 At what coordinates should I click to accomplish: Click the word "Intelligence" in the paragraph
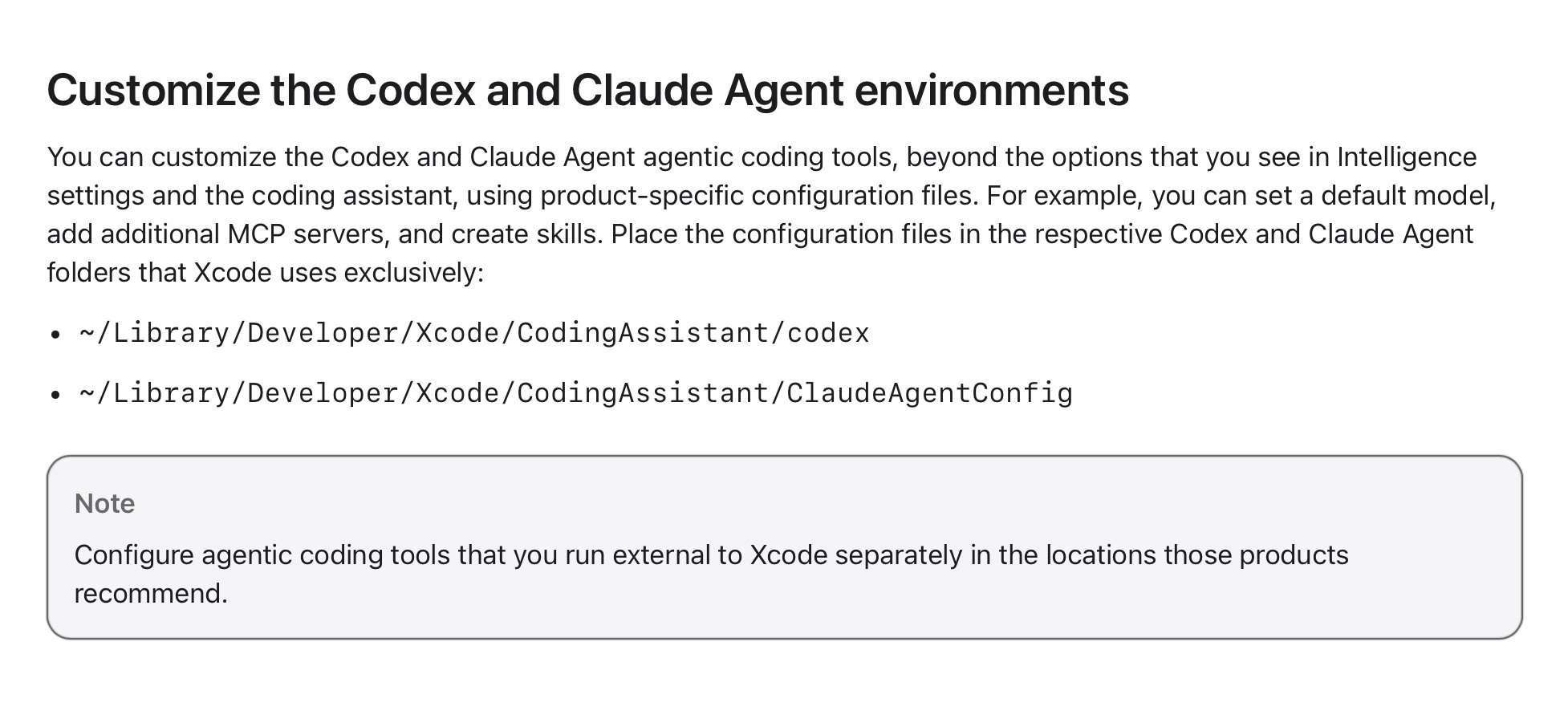point(1406,157)
